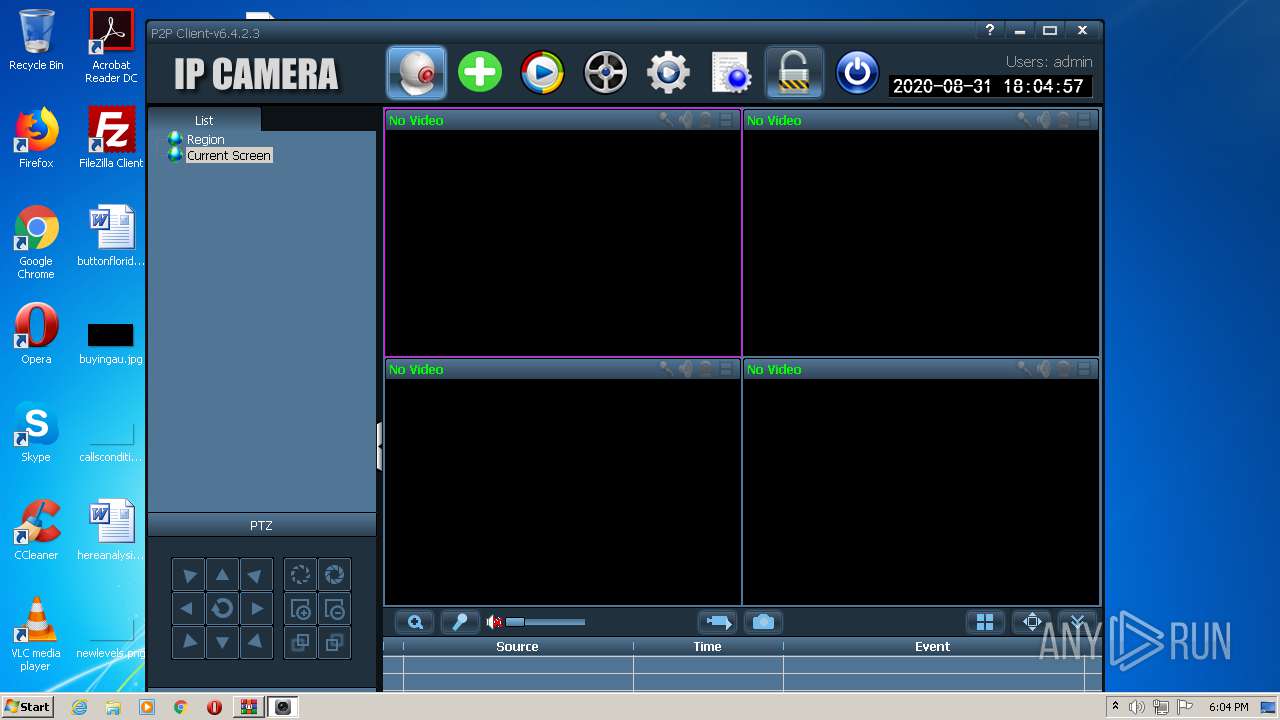This screenshot has height=720, width=1280.
Task: Select Current Screen in the device list
Action: tap(229, 155)
